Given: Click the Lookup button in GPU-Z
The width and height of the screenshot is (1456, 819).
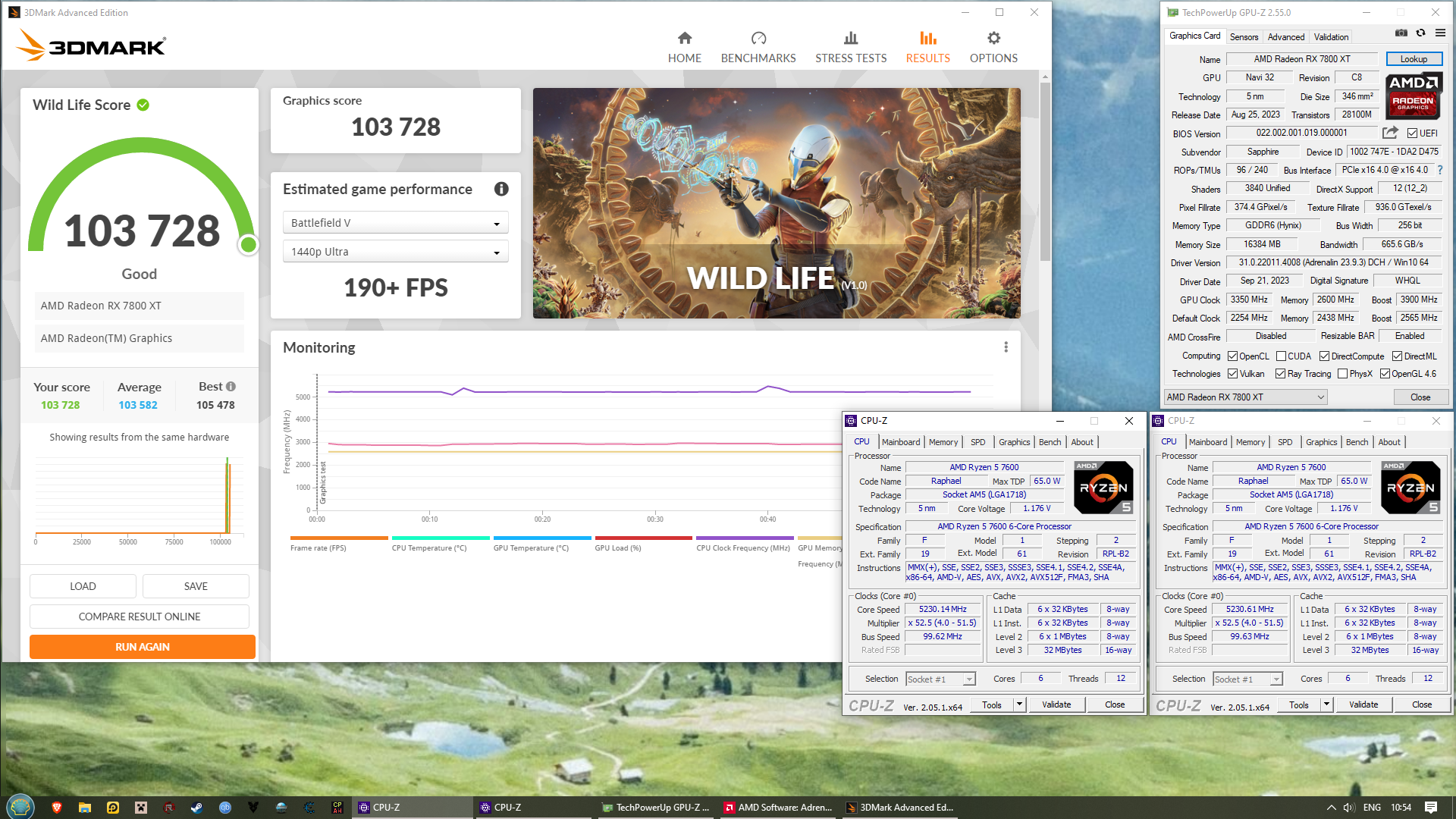Looking at the screenshot, I should pos(1414,58).
